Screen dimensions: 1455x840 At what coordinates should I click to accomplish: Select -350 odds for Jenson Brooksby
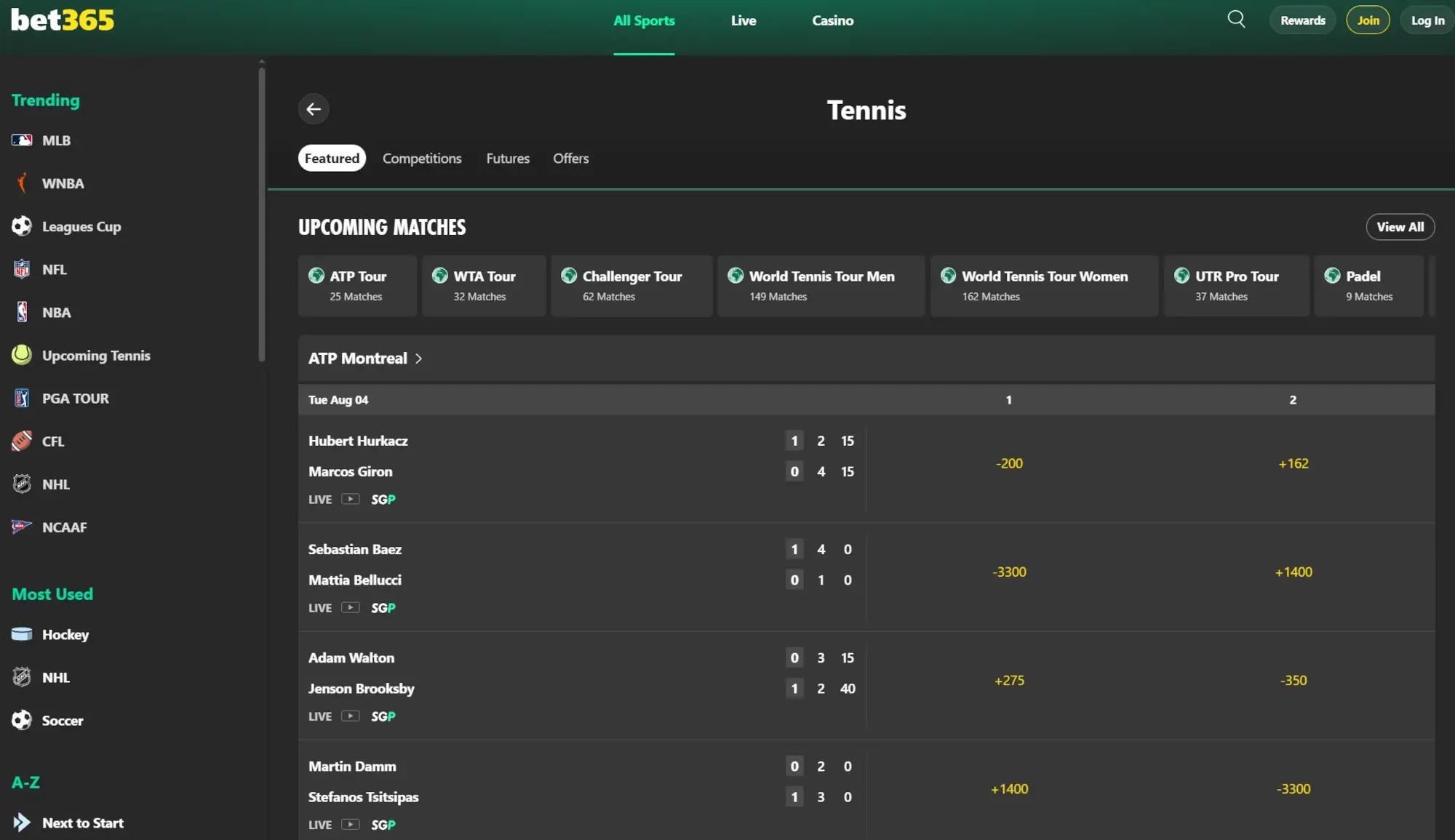tap(1293, 680)
